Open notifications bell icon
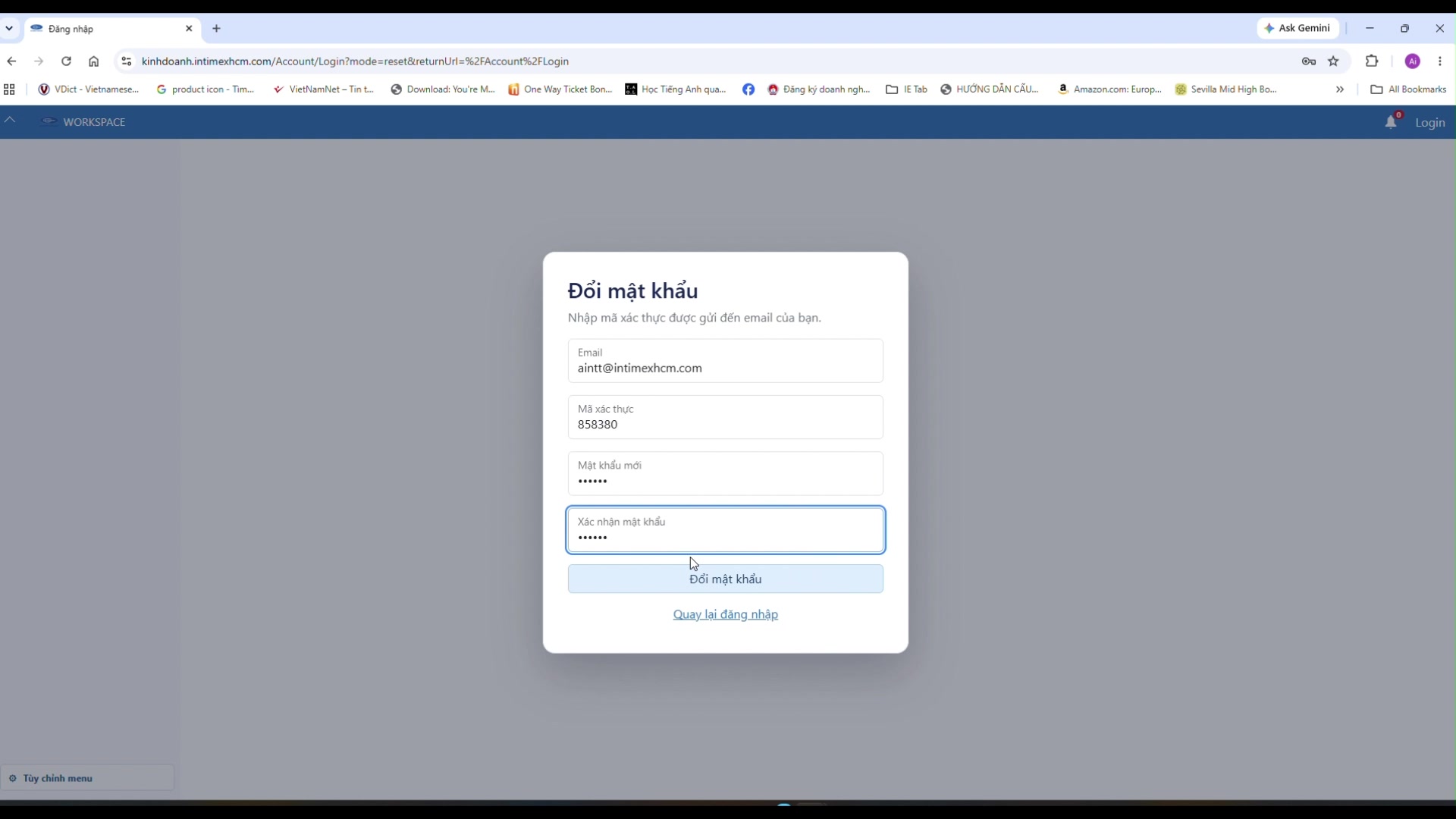This screenshot has width=1456, height=819. [1391, 122]
